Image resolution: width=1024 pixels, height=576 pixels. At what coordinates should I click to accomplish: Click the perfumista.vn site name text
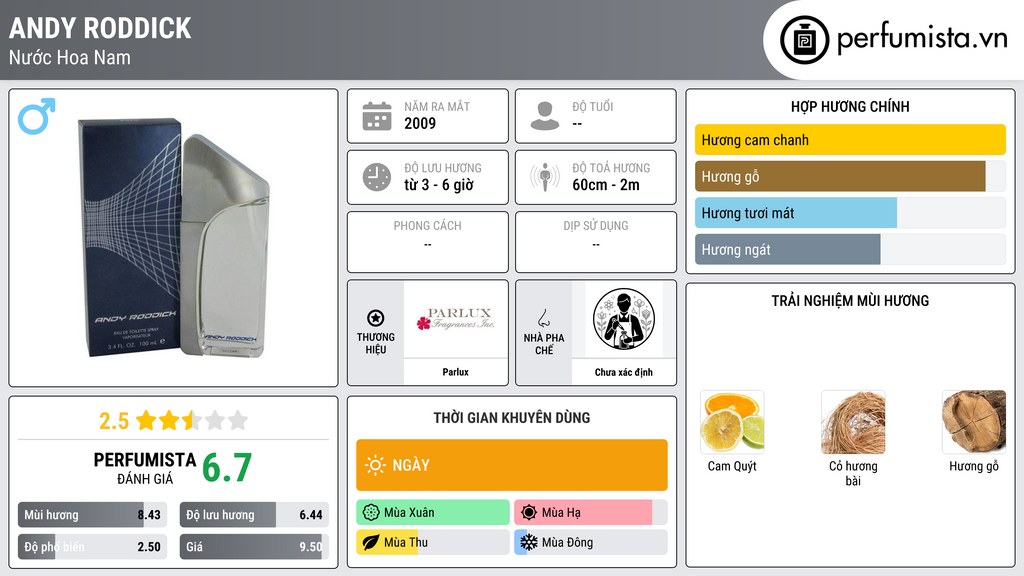pyautogui.click(x=922, y=39)
